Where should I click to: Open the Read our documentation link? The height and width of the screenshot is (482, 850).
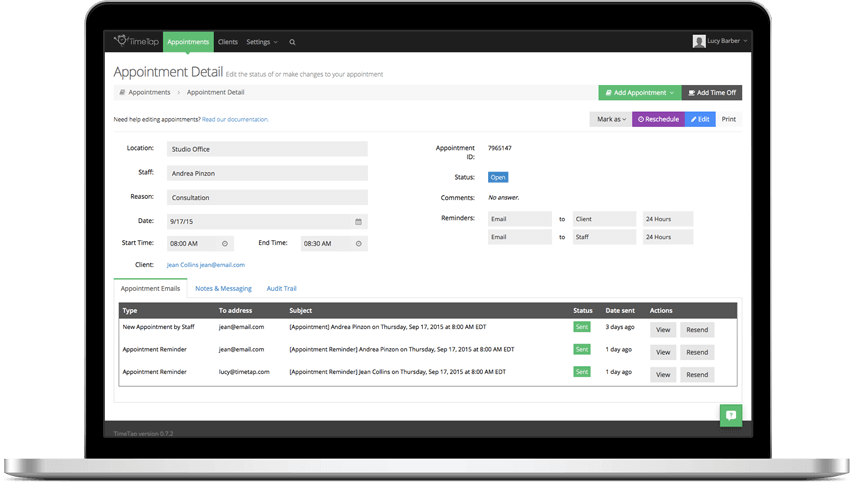pos(235,119)
